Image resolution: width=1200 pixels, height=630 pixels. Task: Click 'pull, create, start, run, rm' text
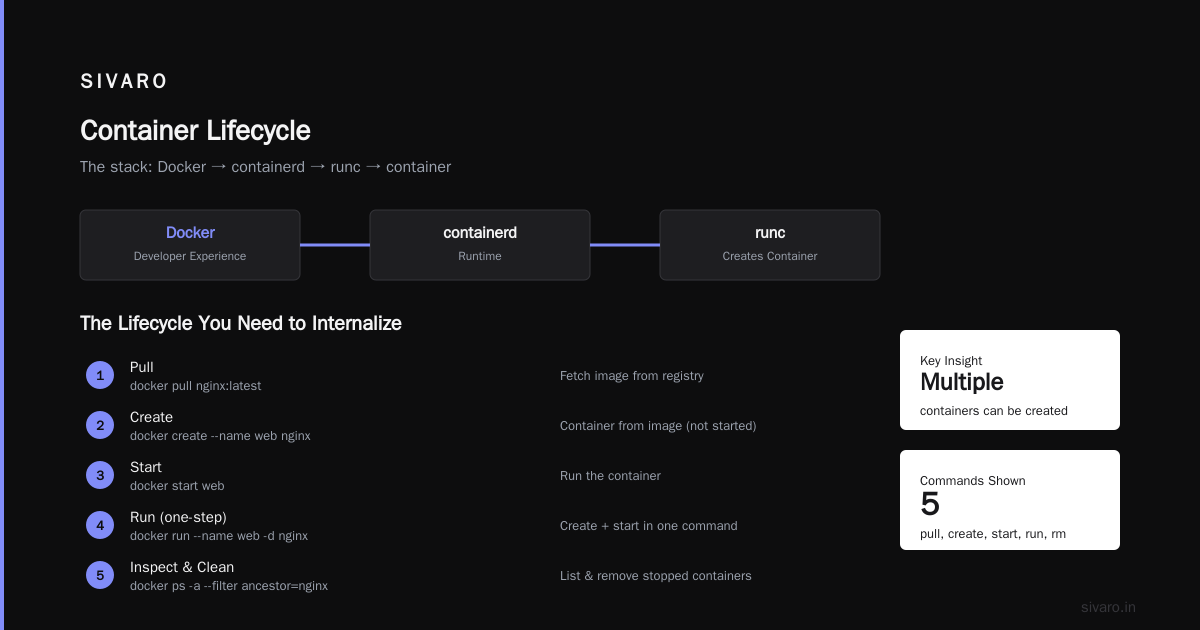(993, 534)
